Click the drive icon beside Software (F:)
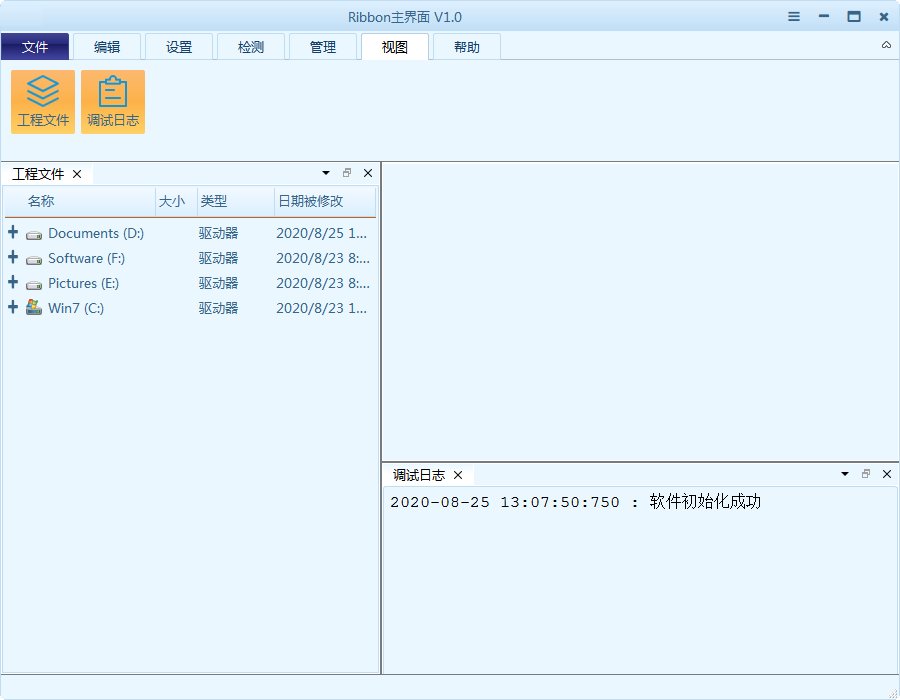This screenshot has width=900, height=700. [x=34, y=257]
